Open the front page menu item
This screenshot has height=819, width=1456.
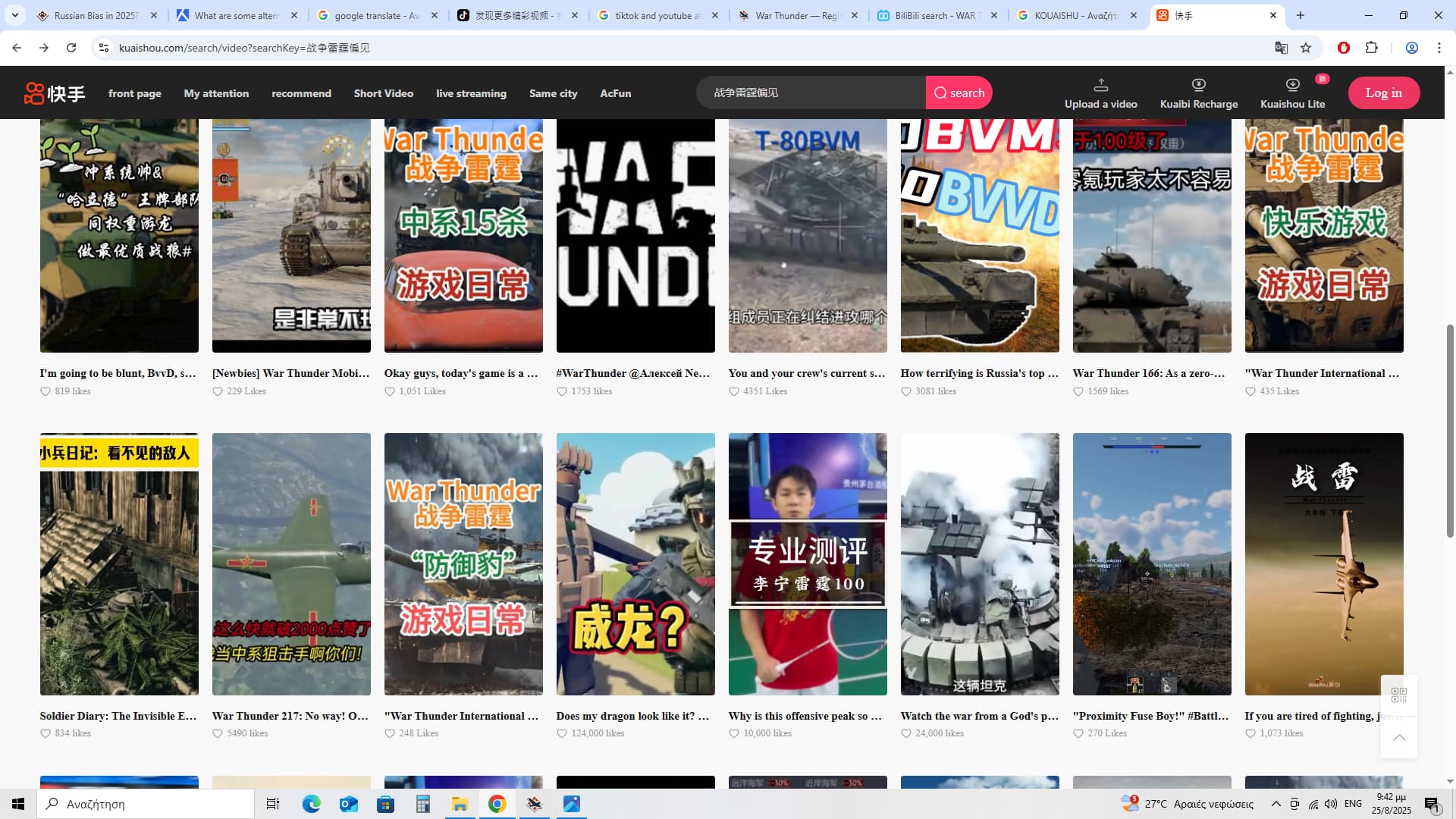click(134, 93)
